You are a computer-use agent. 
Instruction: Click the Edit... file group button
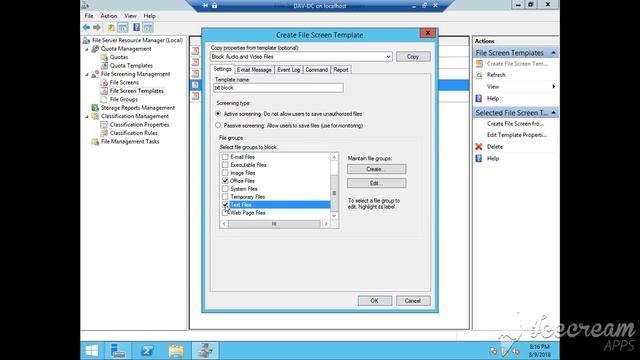[x=376, y=183]
